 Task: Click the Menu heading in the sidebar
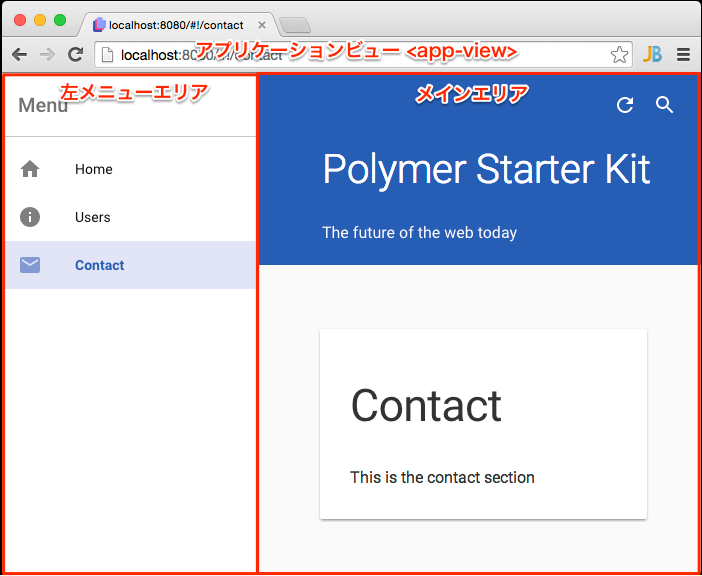pyautogui.click(x=43, y=106)
